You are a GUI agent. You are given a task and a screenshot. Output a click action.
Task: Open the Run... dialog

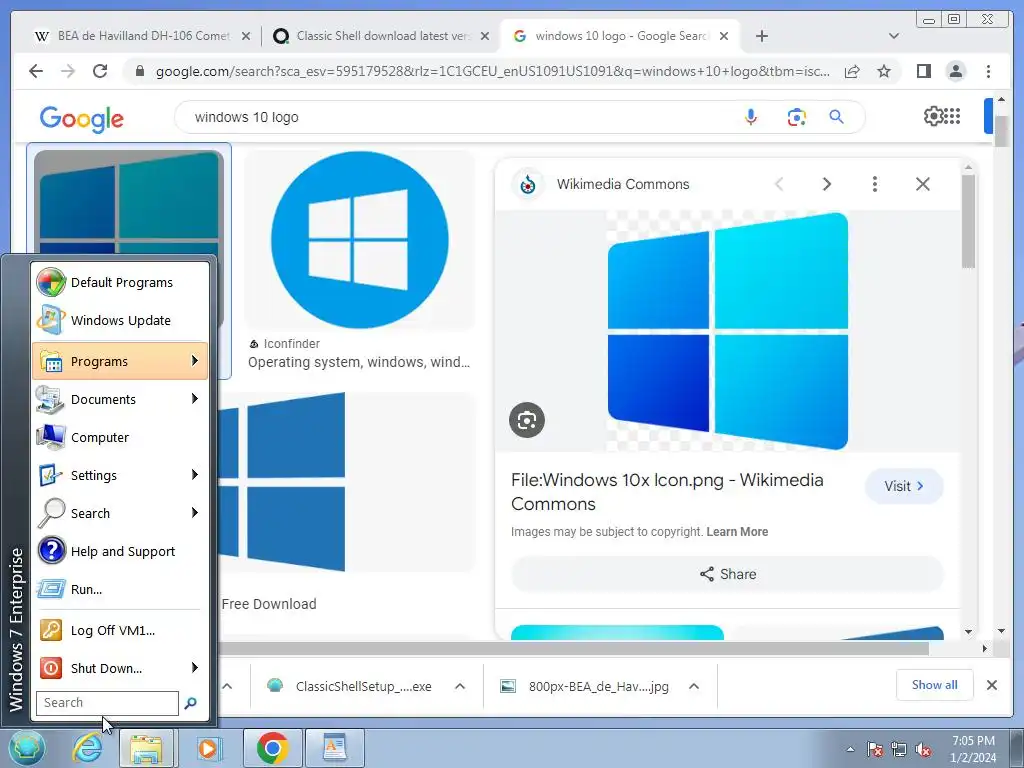pyautogui.click(x=120, y=588)
